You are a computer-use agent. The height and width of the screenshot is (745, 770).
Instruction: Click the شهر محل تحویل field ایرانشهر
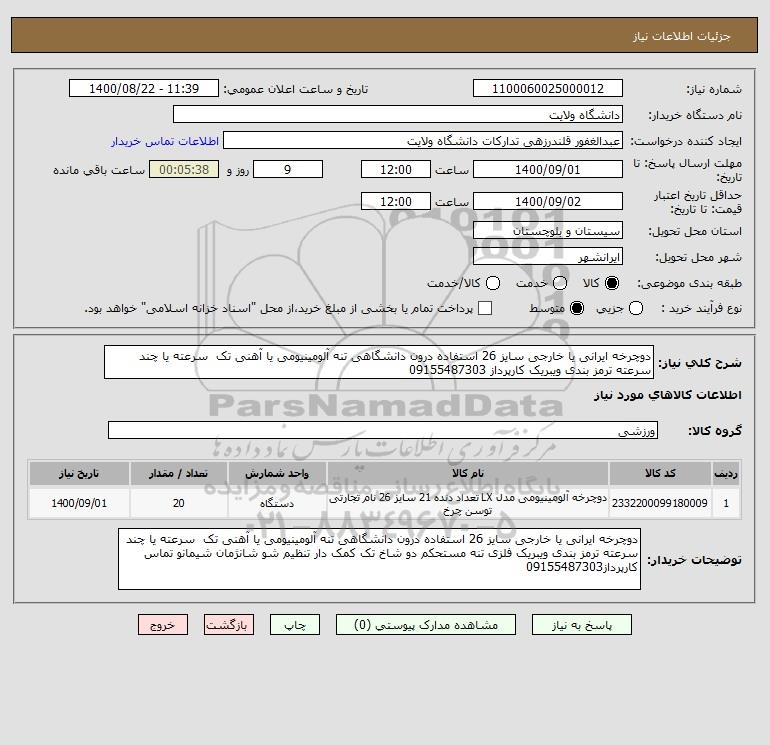click(548, 256)
